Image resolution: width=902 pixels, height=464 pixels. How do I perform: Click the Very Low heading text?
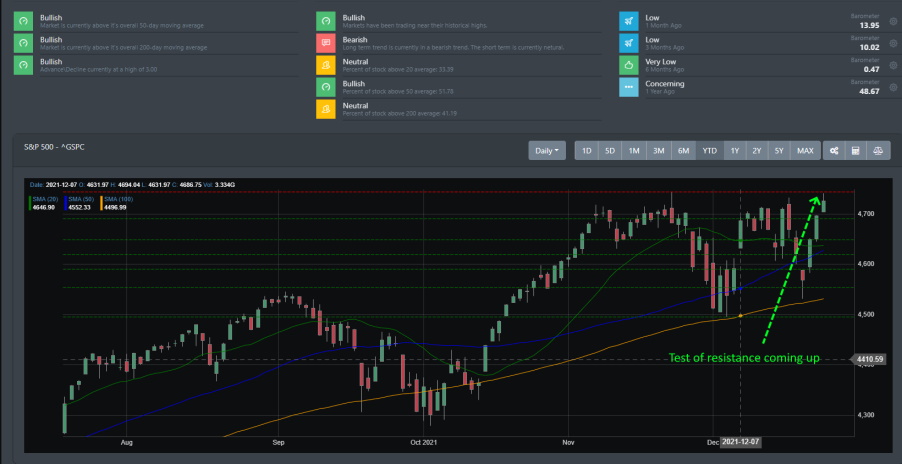[x=661, y=62]
